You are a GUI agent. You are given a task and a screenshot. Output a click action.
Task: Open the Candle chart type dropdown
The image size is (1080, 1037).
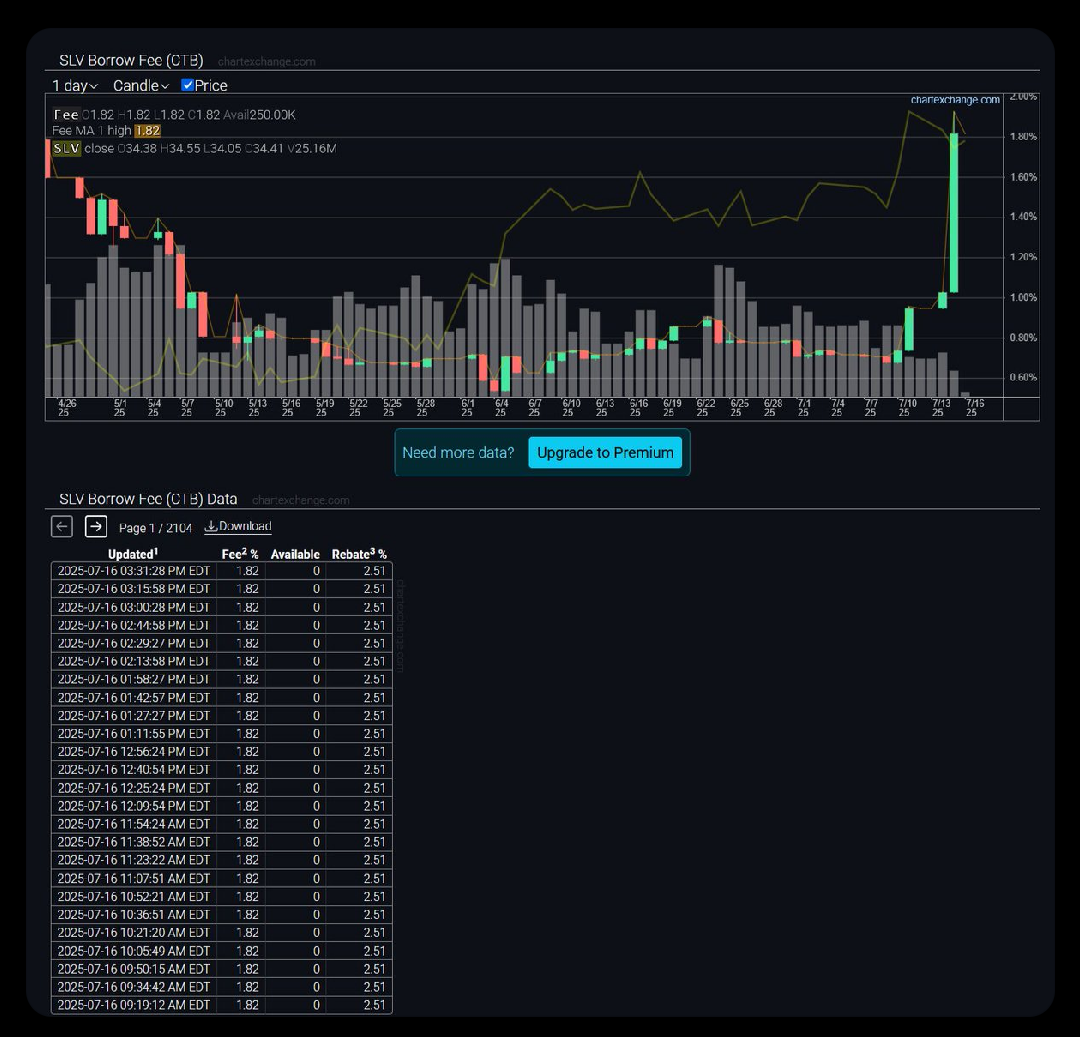click(x=141, y=85)
